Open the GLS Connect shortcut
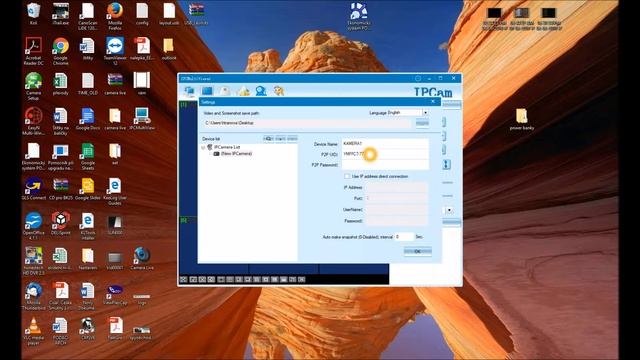This screenshot has width=640, height=360. [33, 189]
